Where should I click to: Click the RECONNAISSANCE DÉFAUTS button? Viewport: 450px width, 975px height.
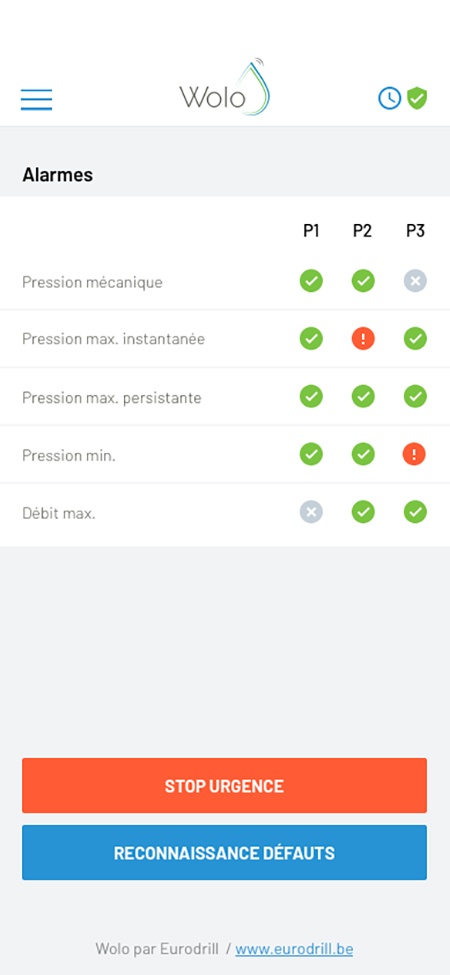click(224, 853)
